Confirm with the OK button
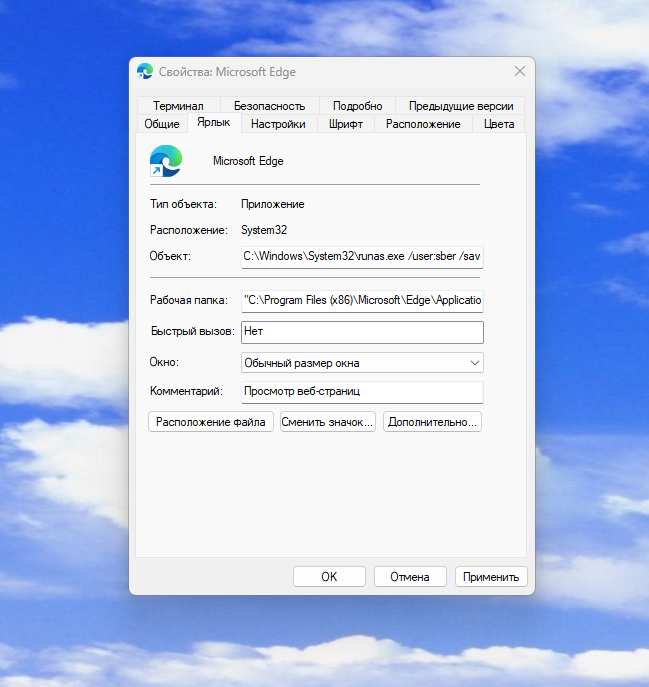Viewport: 649px width, 687px height. tap(329, 577)
